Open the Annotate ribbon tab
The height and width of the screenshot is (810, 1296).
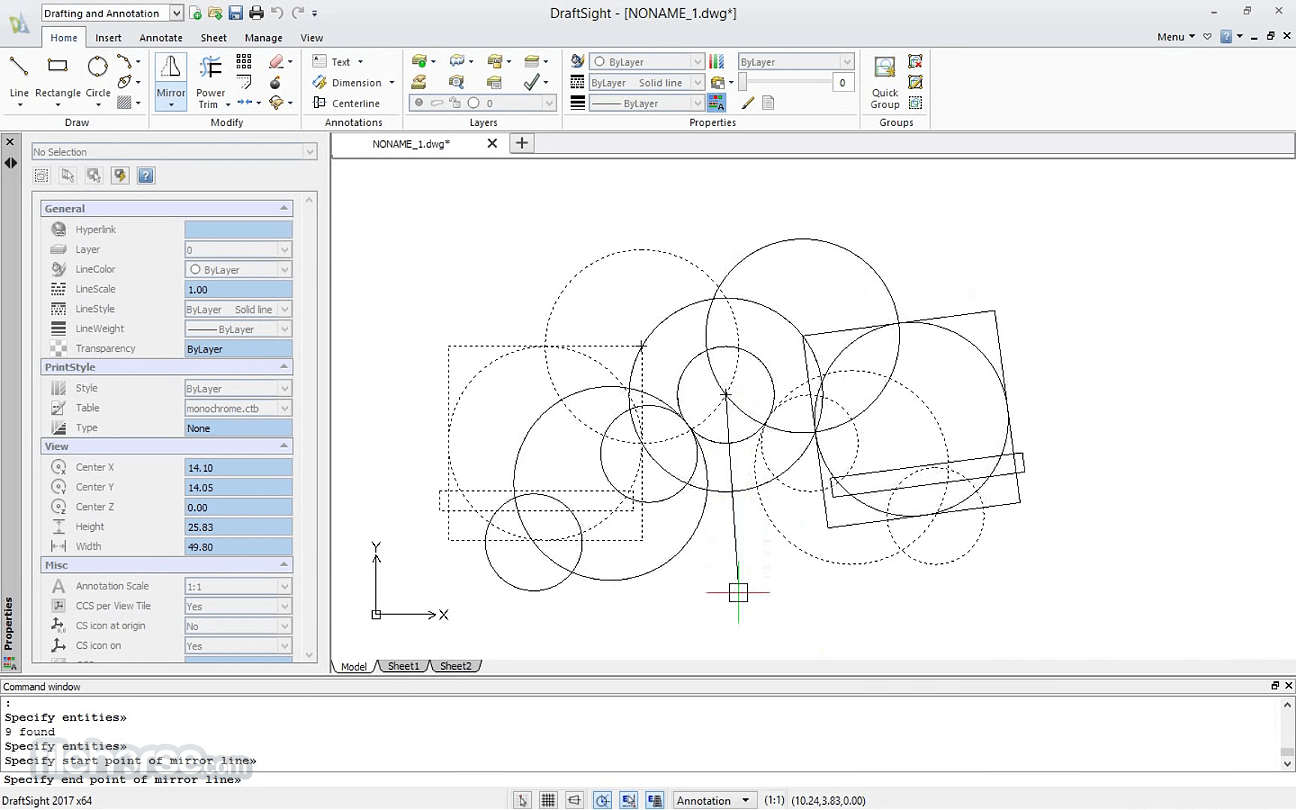tap(161, 38)
